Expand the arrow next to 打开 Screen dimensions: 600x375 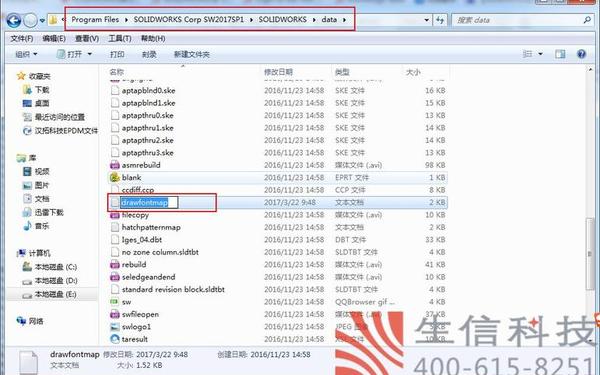click(x=90, y=54)
